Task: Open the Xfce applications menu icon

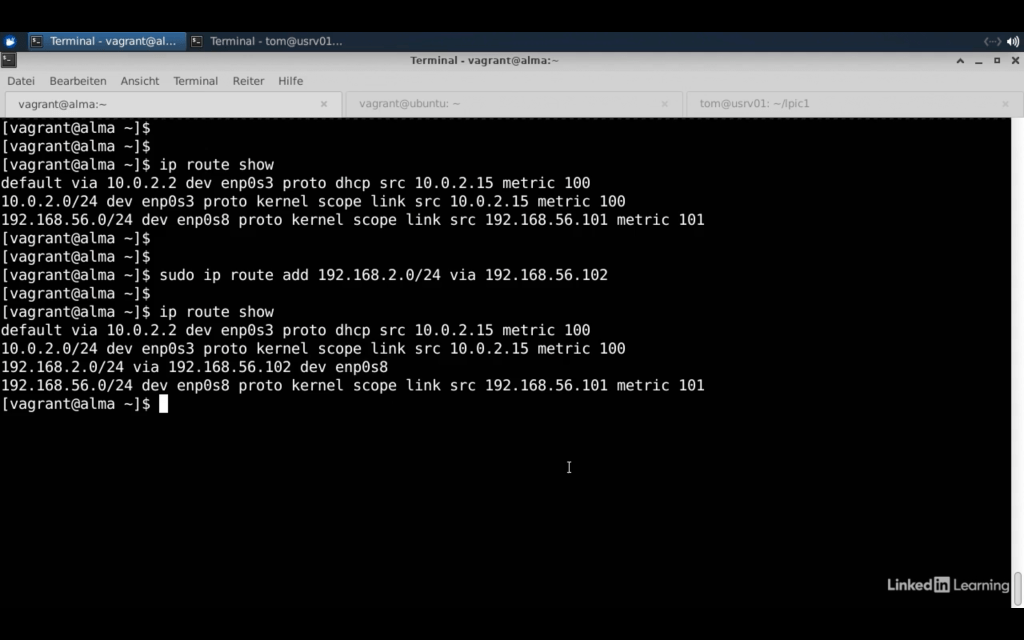Action: click(10, 41)
